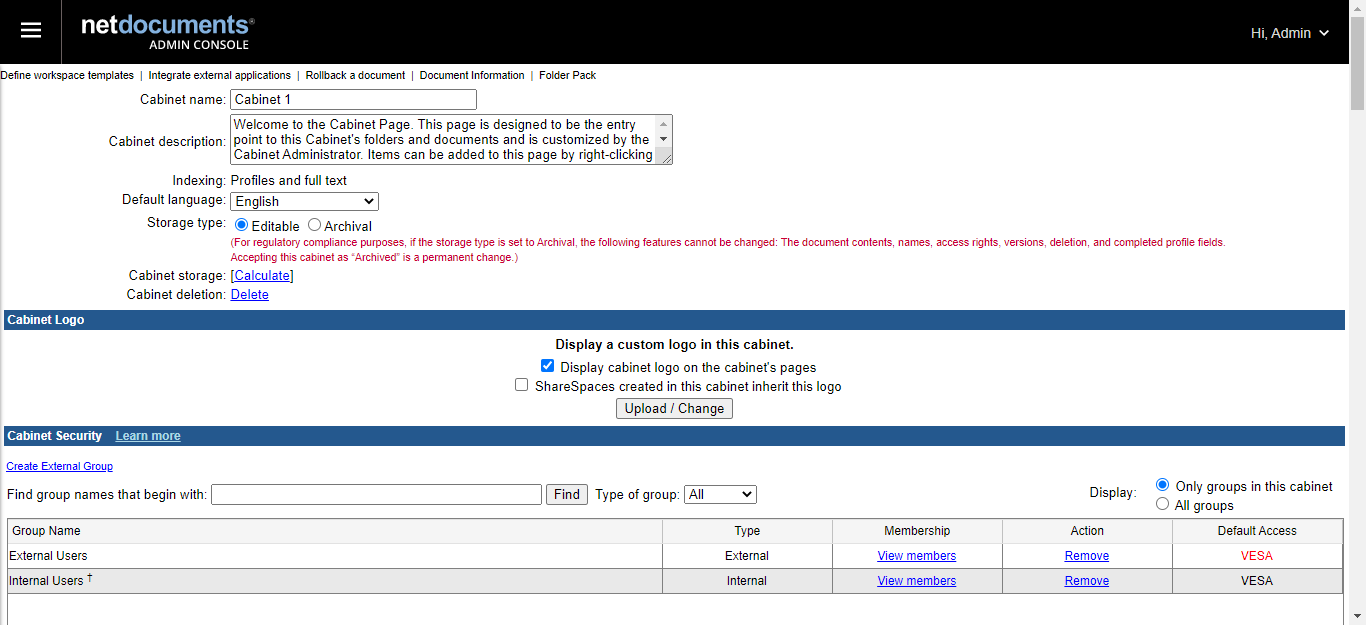The width and height of the screenshot is (1366, 625).
Task: Click the Calculate cabinet storage link
Action: [262, 275]
